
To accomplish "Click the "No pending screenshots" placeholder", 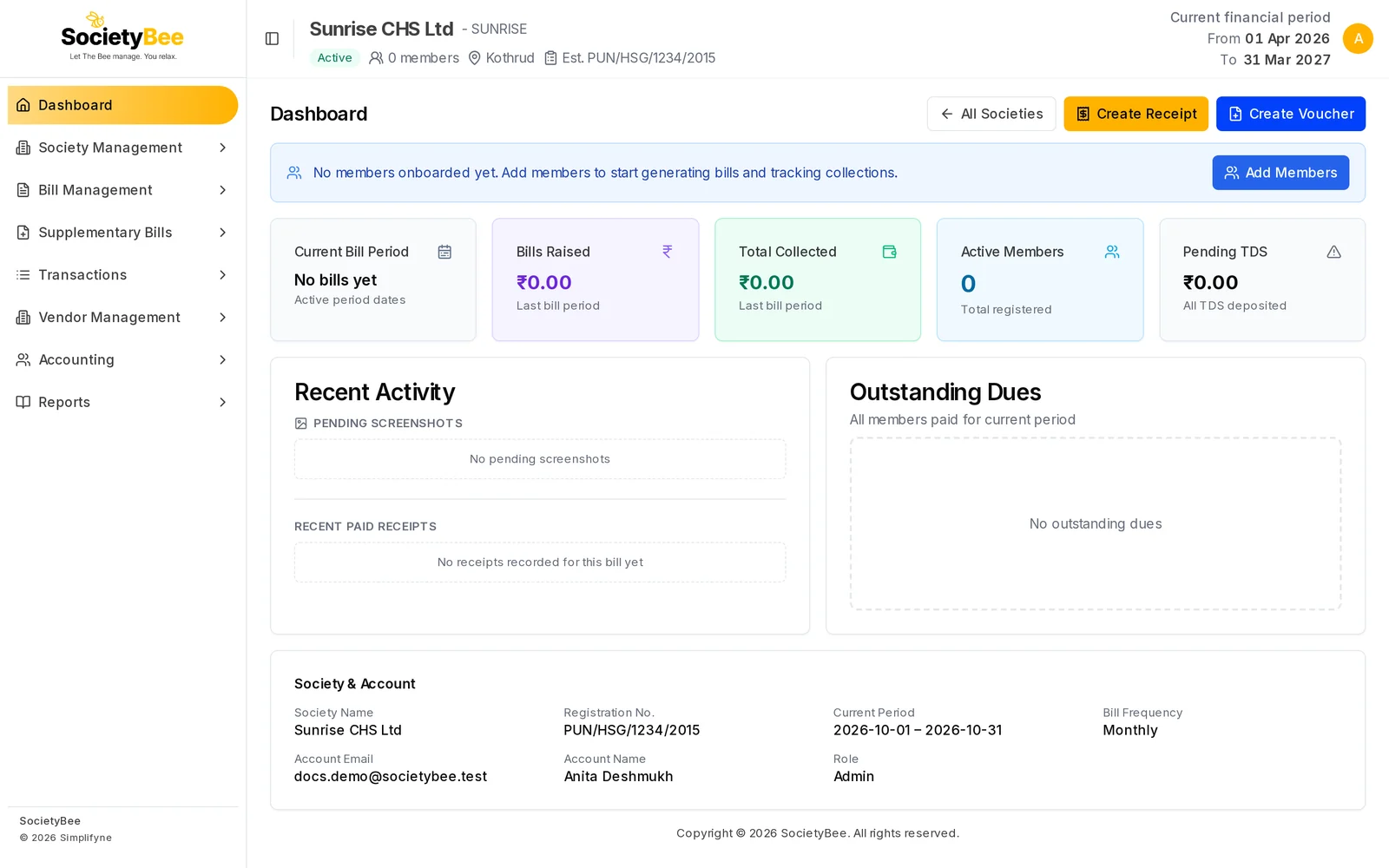I will click(x=540, y=459).
